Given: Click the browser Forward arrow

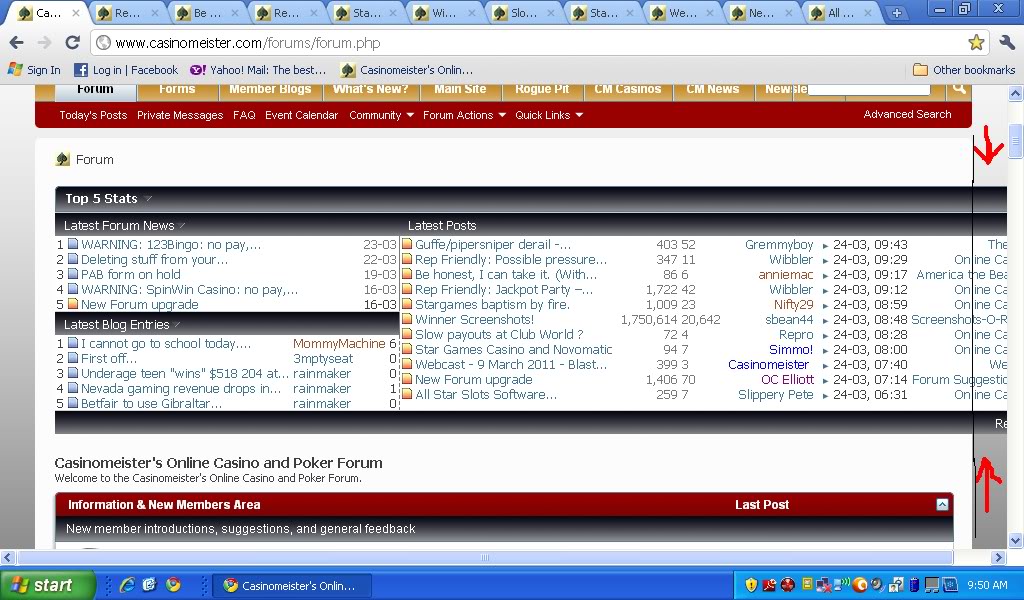Looking at the screenshot, I should coord(44,43).
